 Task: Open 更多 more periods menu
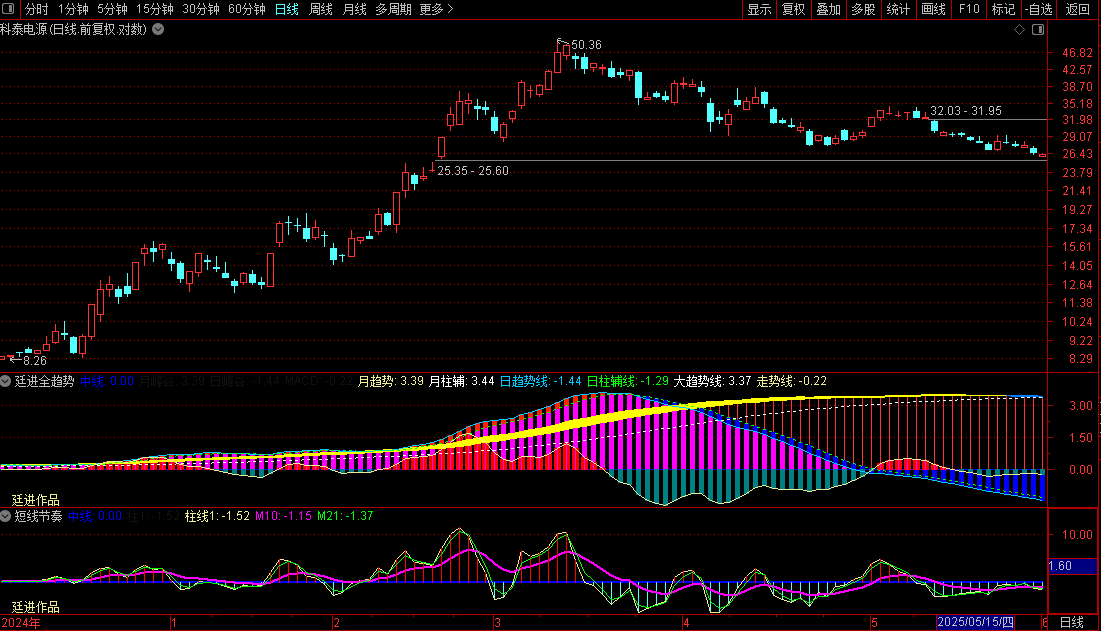coord(436,9)
